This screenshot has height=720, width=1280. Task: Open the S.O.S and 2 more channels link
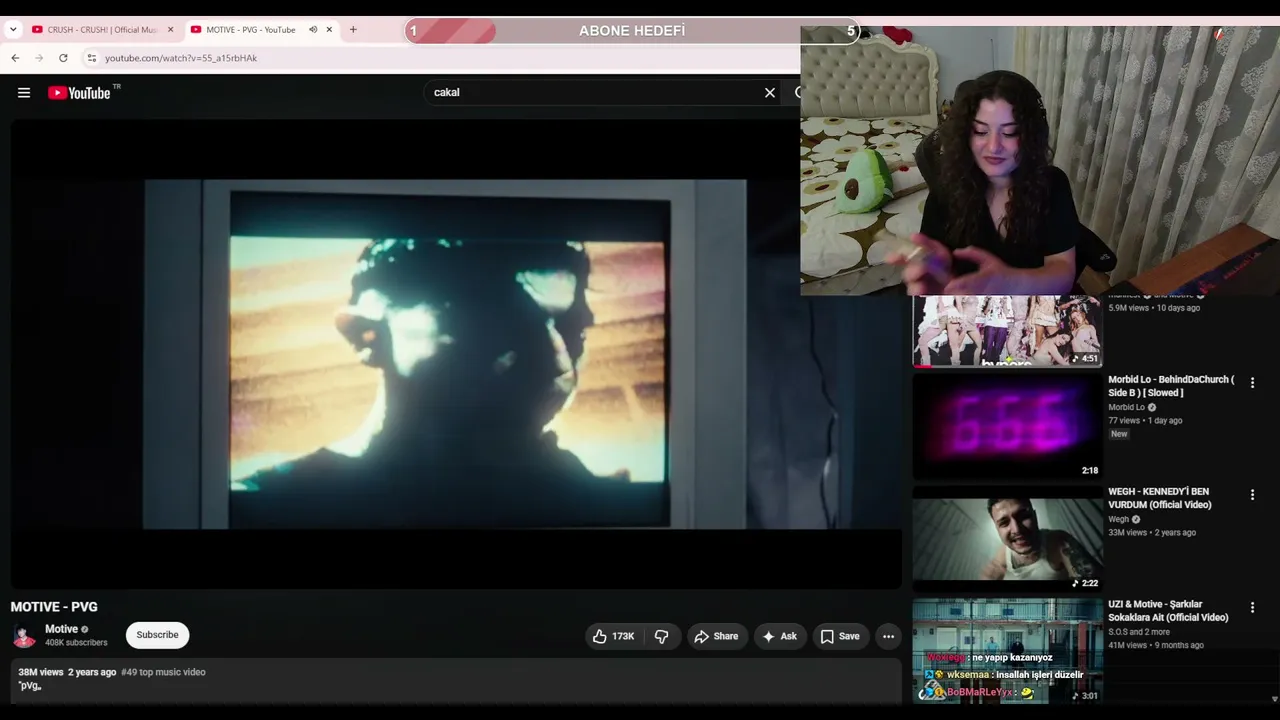coord(1138,632)
